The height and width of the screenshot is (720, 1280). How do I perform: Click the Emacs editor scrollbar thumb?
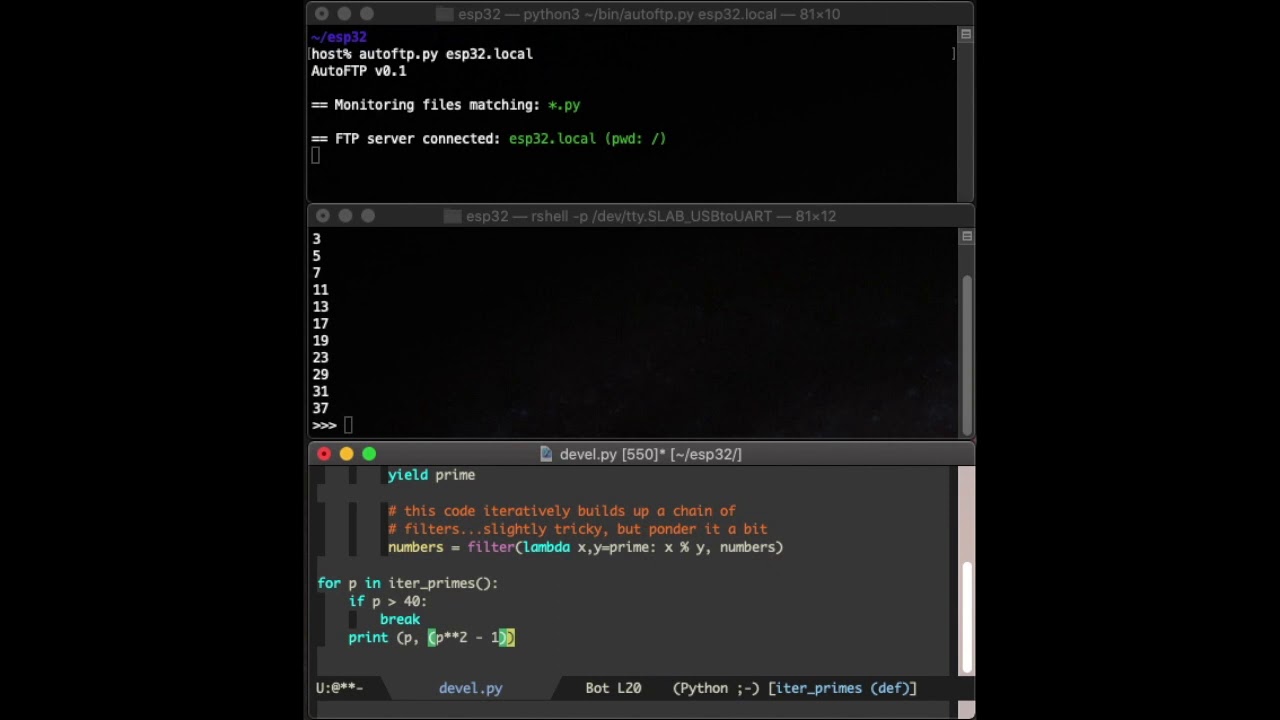click(966, 616)
